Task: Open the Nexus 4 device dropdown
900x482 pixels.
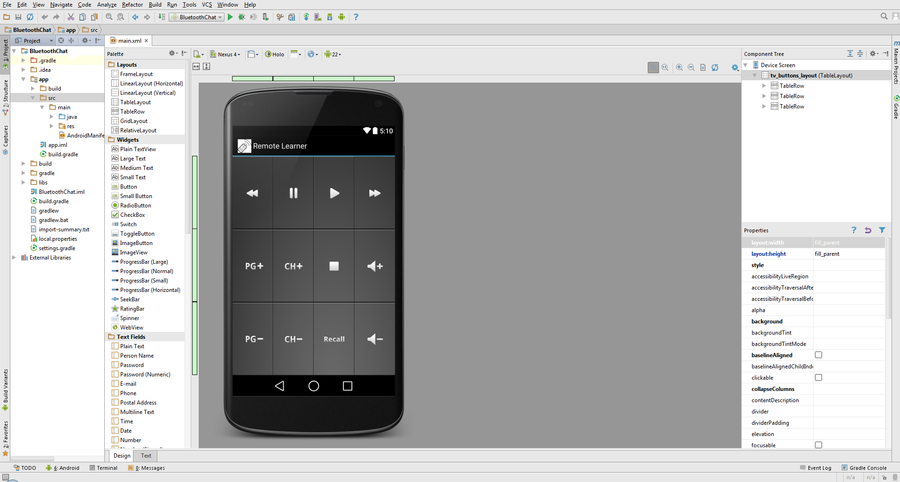Action: (225, 54)
